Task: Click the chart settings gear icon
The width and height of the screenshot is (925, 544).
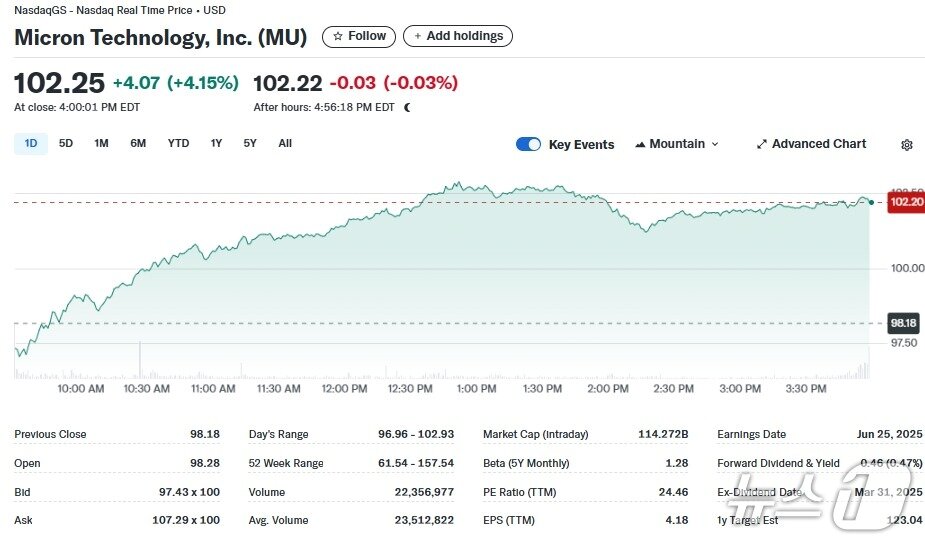Action: coord(906,145)
